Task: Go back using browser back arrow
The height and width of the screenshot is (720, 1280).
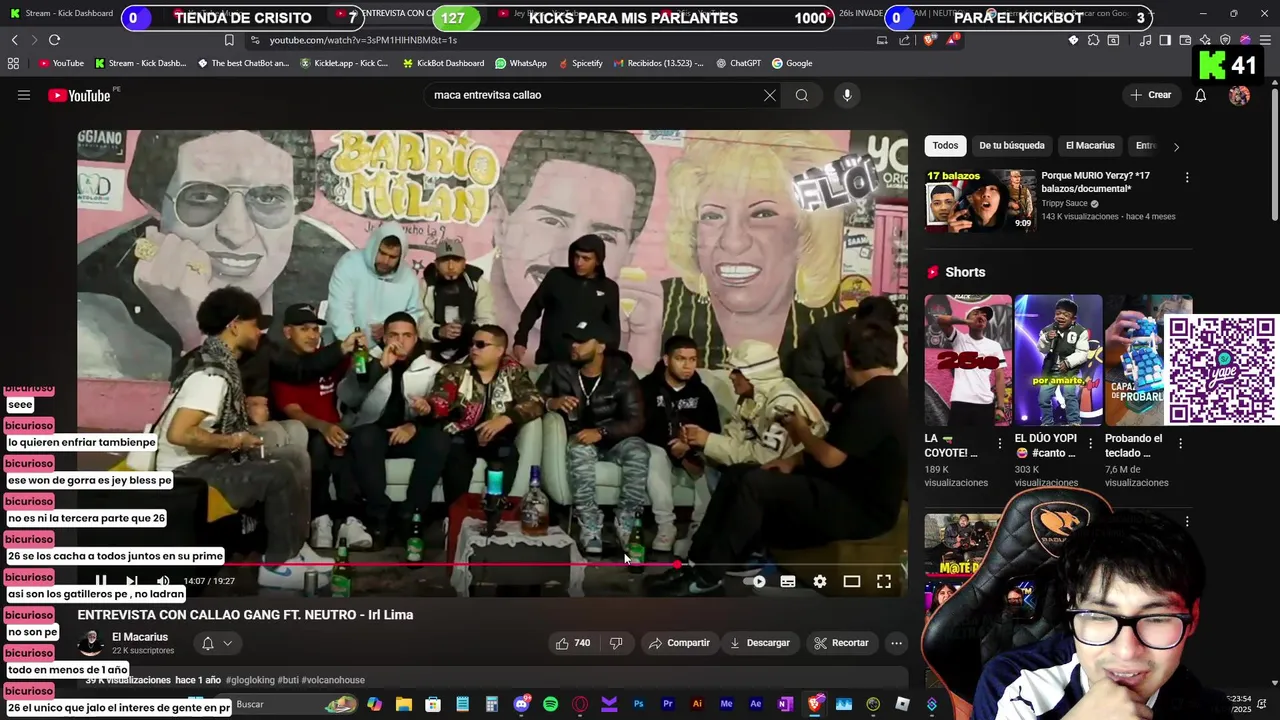Action: [x=14, y=40]
